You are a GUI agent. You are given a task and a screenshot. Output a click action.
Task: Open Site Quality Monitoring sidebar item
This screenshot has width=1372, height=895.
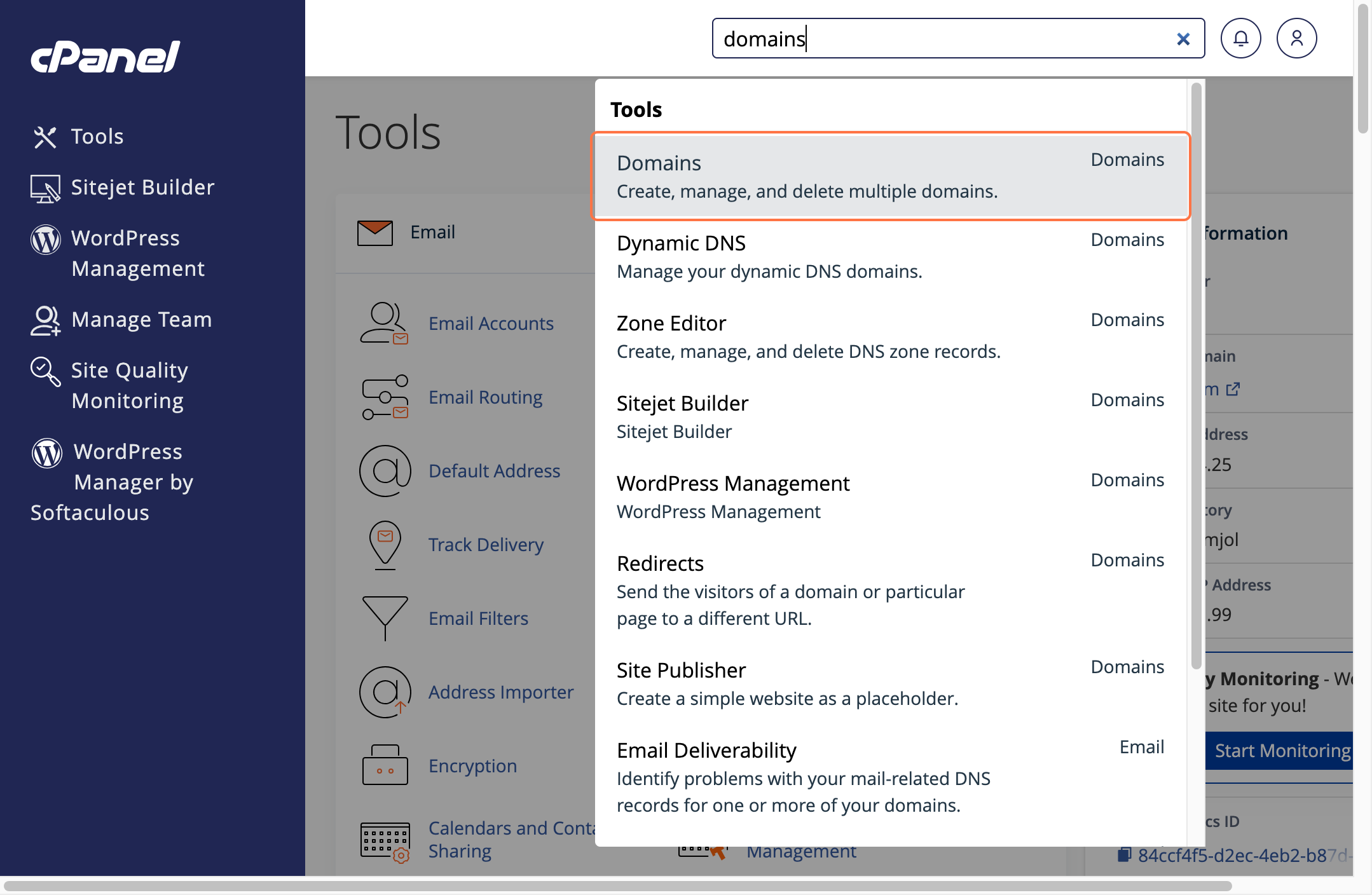pos(129,385)
